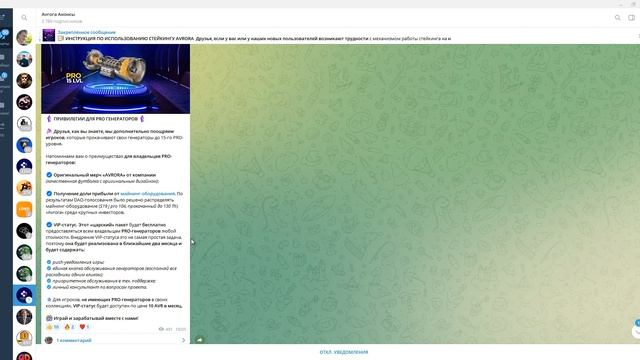Open chat with black eye logo avatar

tap(24, 231)
